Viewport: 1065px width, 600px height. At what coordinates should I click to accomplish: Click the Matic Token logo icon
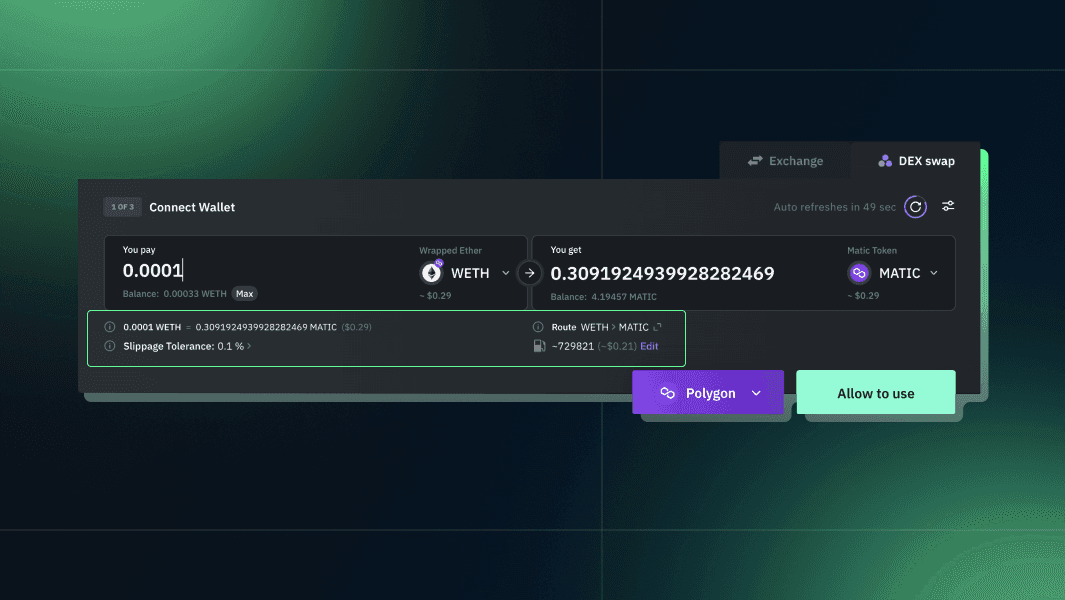coord(859,273)
